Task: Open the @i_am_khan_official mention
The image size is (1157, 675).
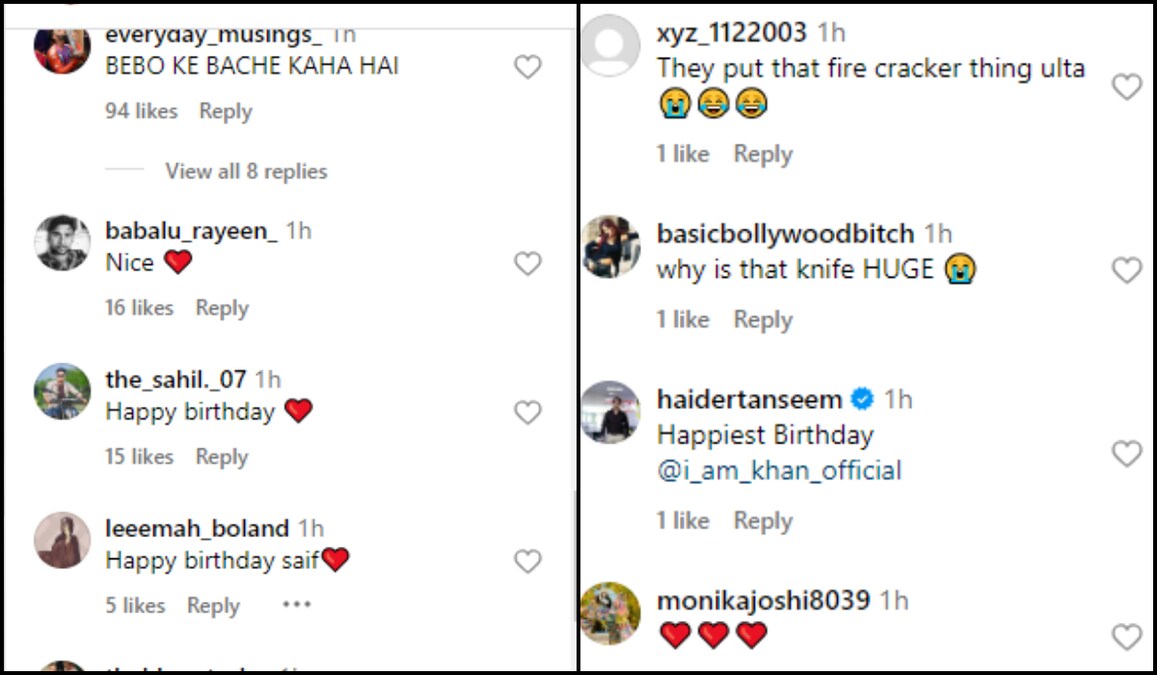Action: point(779,469)
